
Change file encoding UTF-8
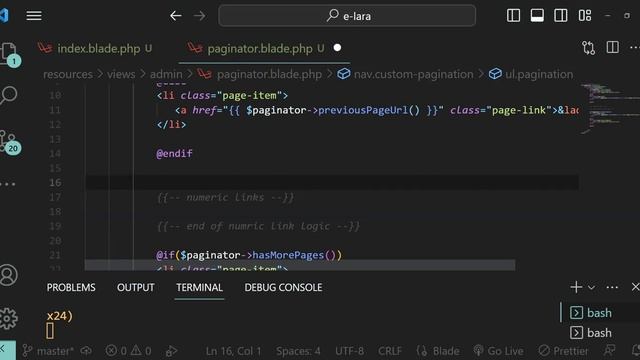pyautogui.click(x=349, y=351)
